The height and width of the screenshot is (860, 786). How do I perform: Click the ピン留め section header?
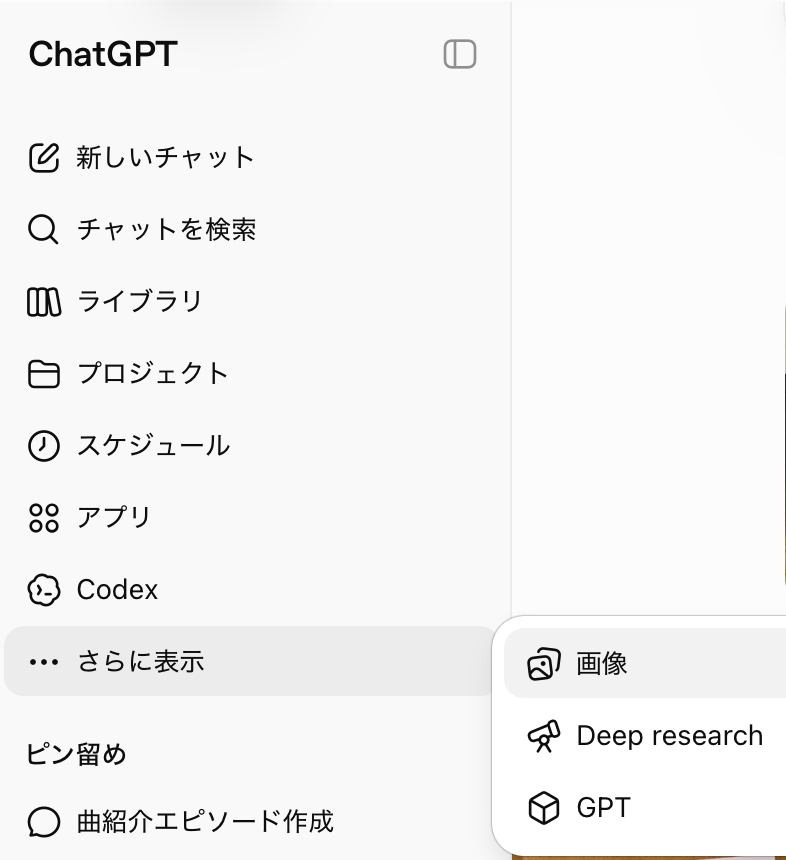[76, 754]
